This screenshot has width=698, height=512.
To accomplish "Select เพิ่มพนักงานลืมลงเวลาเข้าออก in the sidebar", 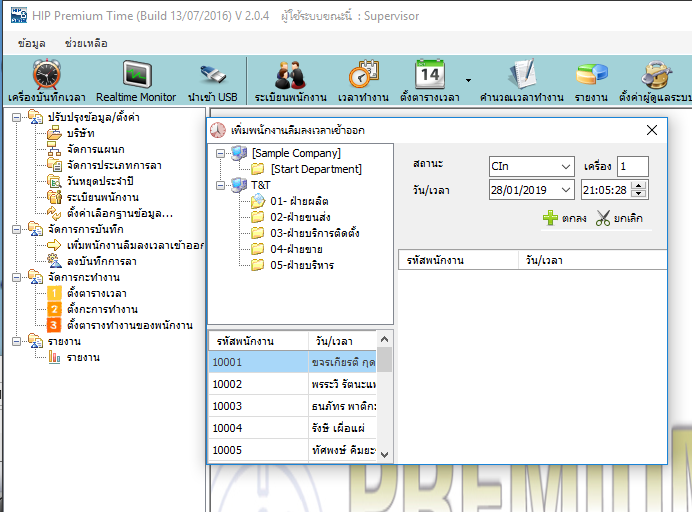I will point(135,246).
